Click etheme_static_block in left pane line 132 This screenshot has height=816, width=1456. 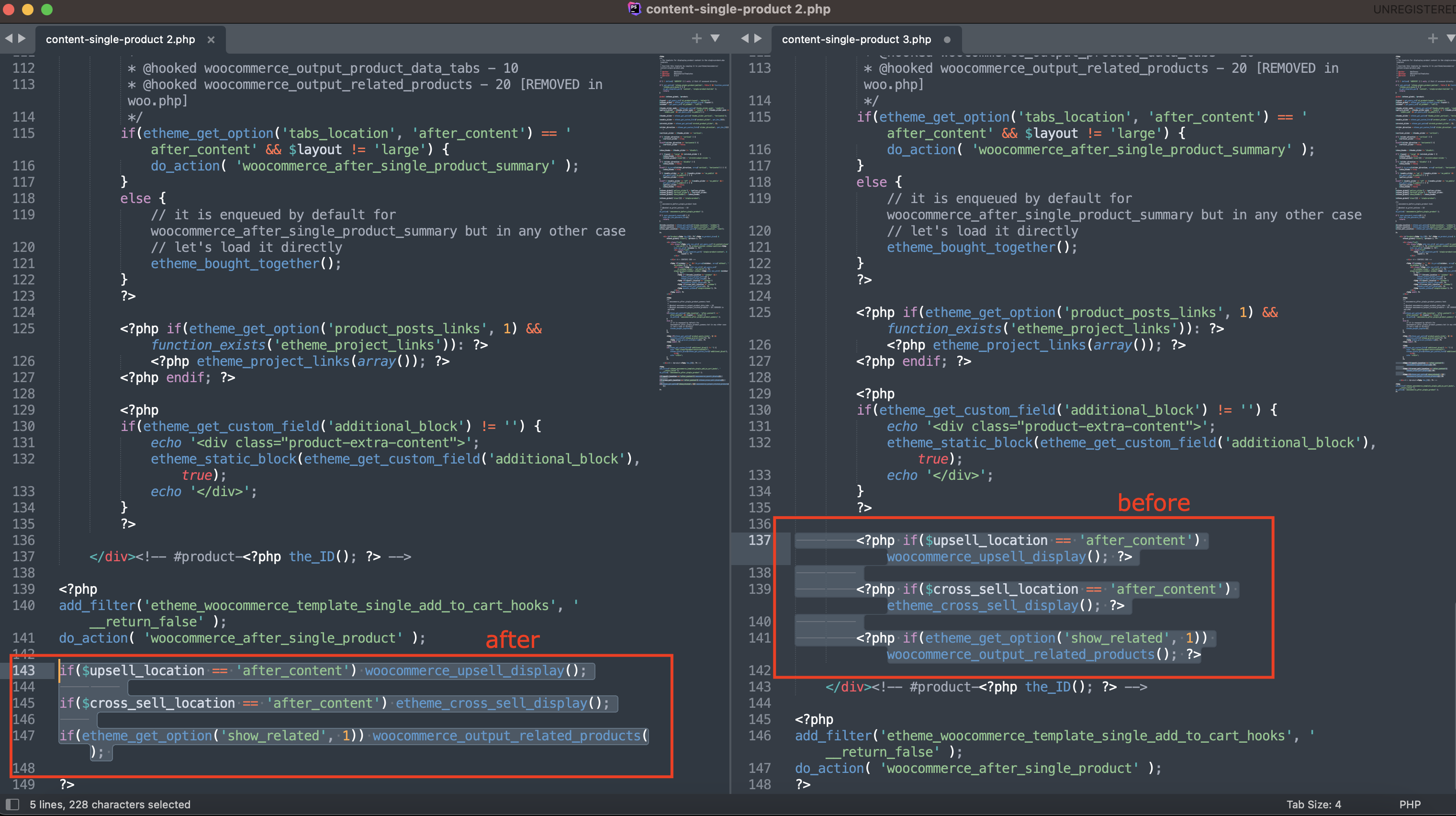[223, 459]
